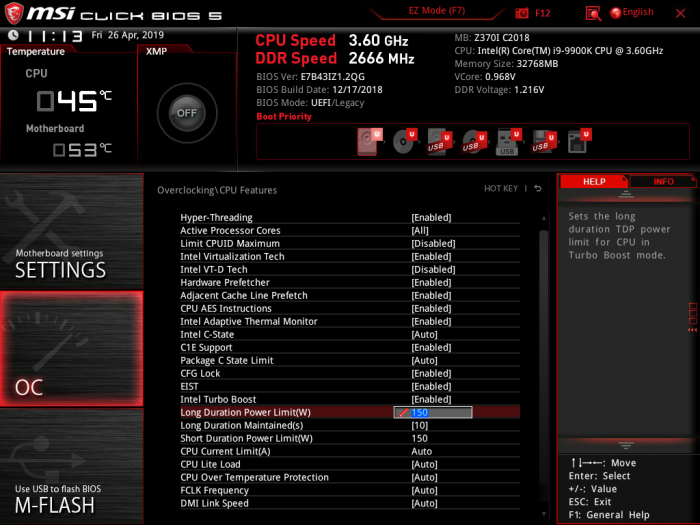Switch to the INFO tab
This screenshot has height=525, width=700.
click(x=663, y=182)
